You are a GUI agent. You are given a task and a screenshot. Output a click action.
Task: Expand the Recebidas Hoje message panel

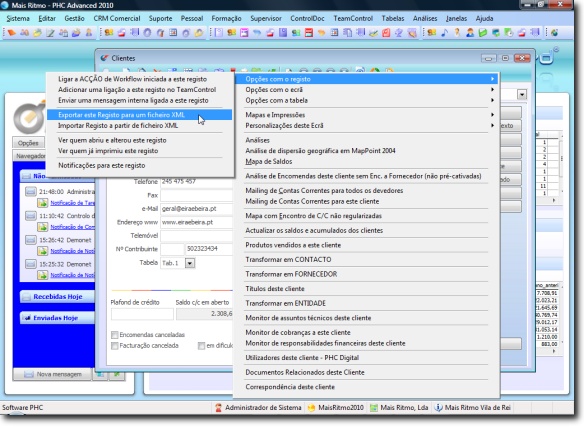pos(57,297)
